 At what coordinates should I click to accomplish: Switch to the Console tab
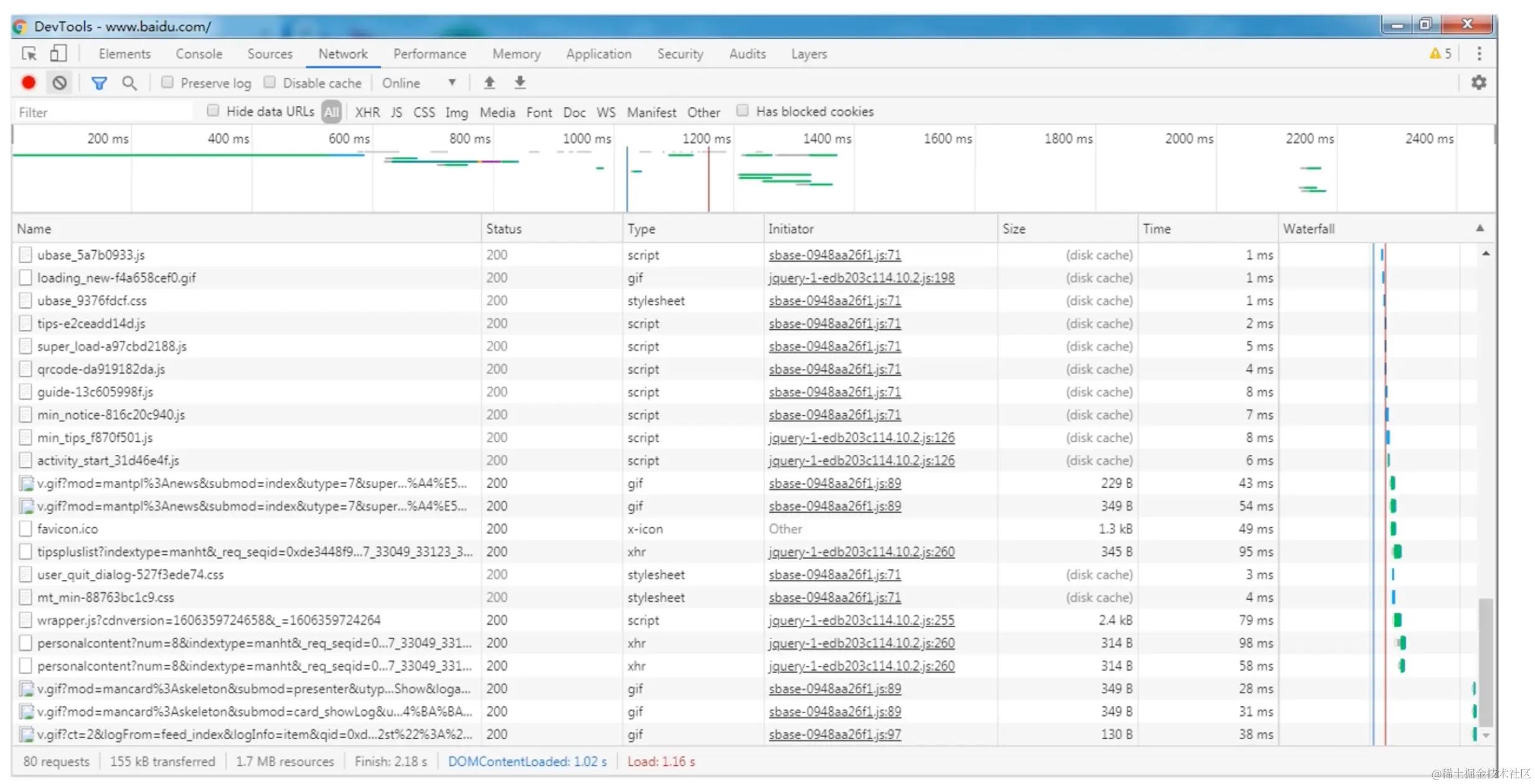tap(199, 54)
